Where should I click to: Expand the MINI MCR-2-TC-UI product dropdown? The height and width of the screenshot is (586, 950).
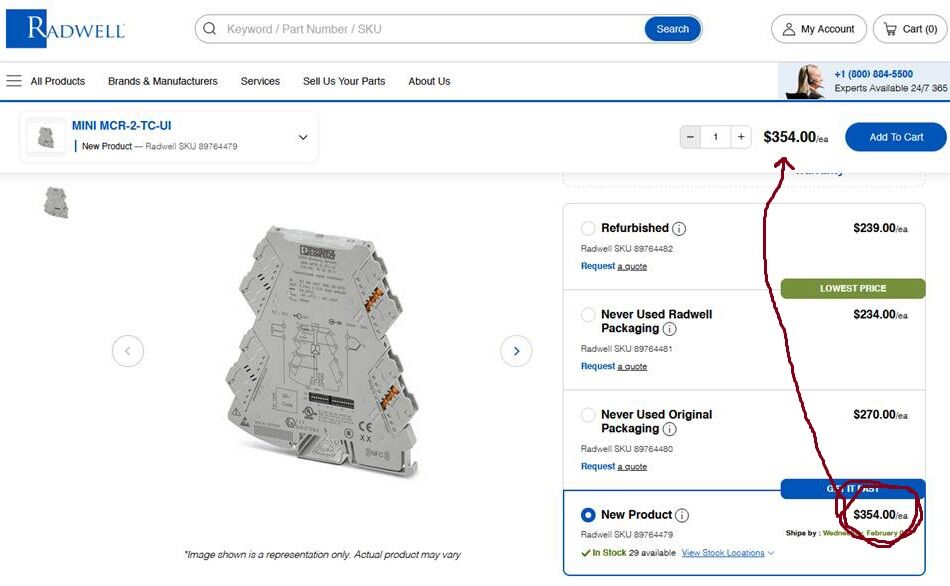click(303, 137)
